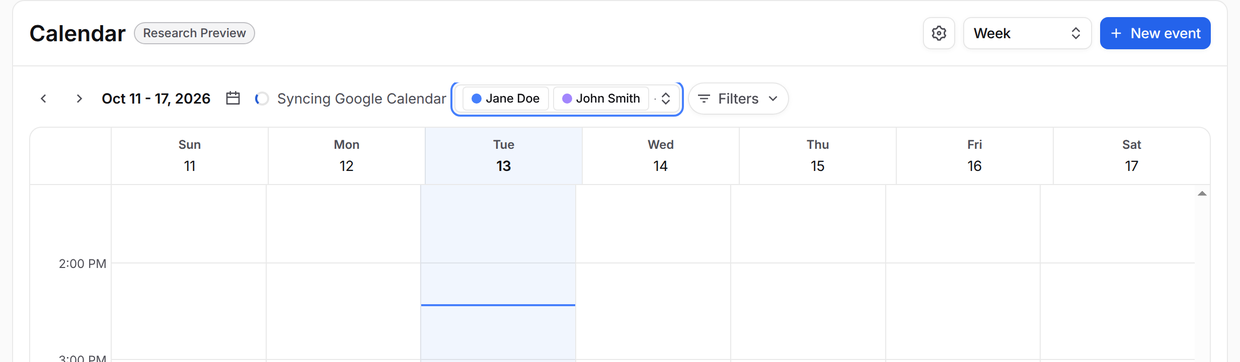The height and width of the screenshot is (362, 1240).
Task: Go to next week arrow
Action: pyautogui.click(x=79, y=98)
